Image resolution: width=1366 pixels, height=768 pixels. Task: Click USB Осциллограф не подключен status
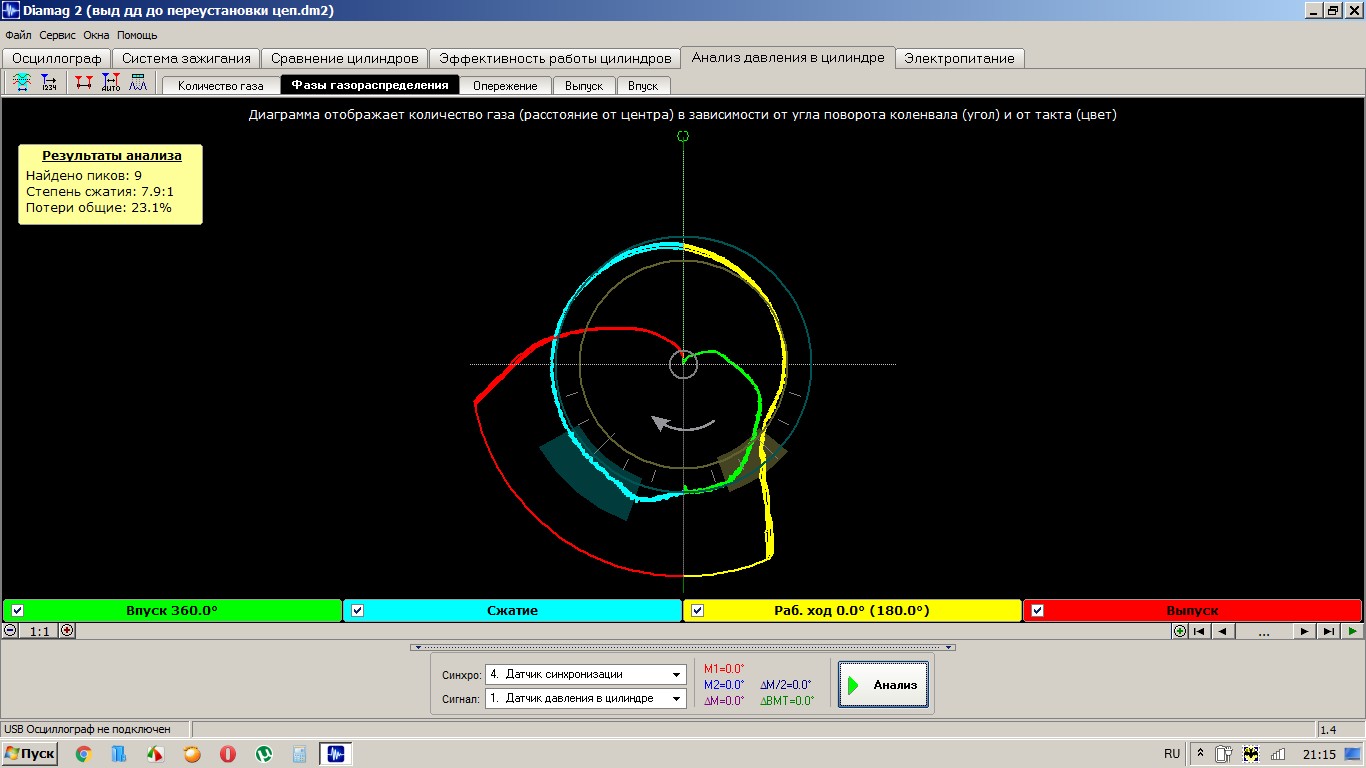pyautogui.click(x=88, y=729)
